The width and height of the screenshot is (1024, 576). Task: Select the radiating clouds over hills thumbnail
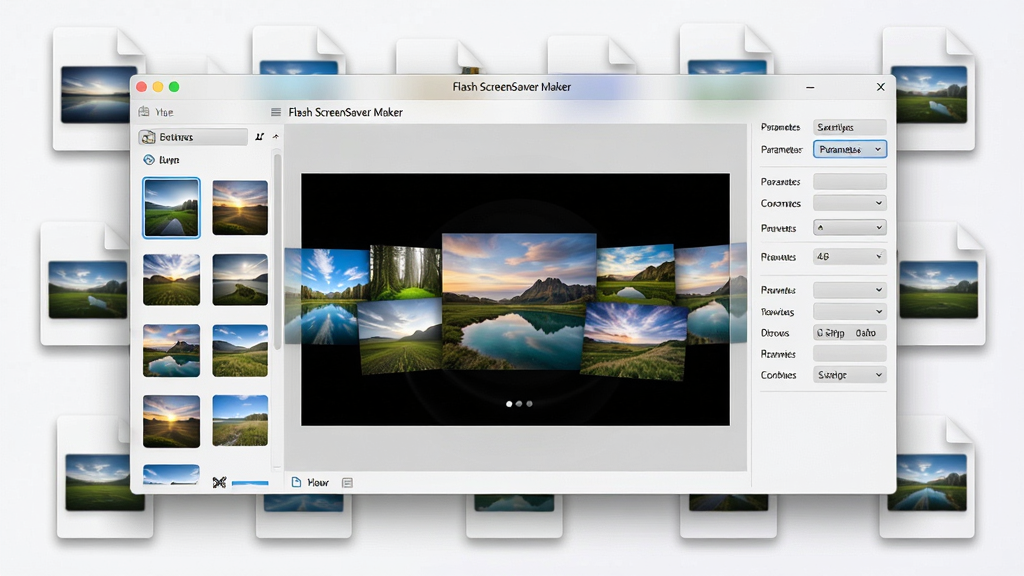coord(172,280)
